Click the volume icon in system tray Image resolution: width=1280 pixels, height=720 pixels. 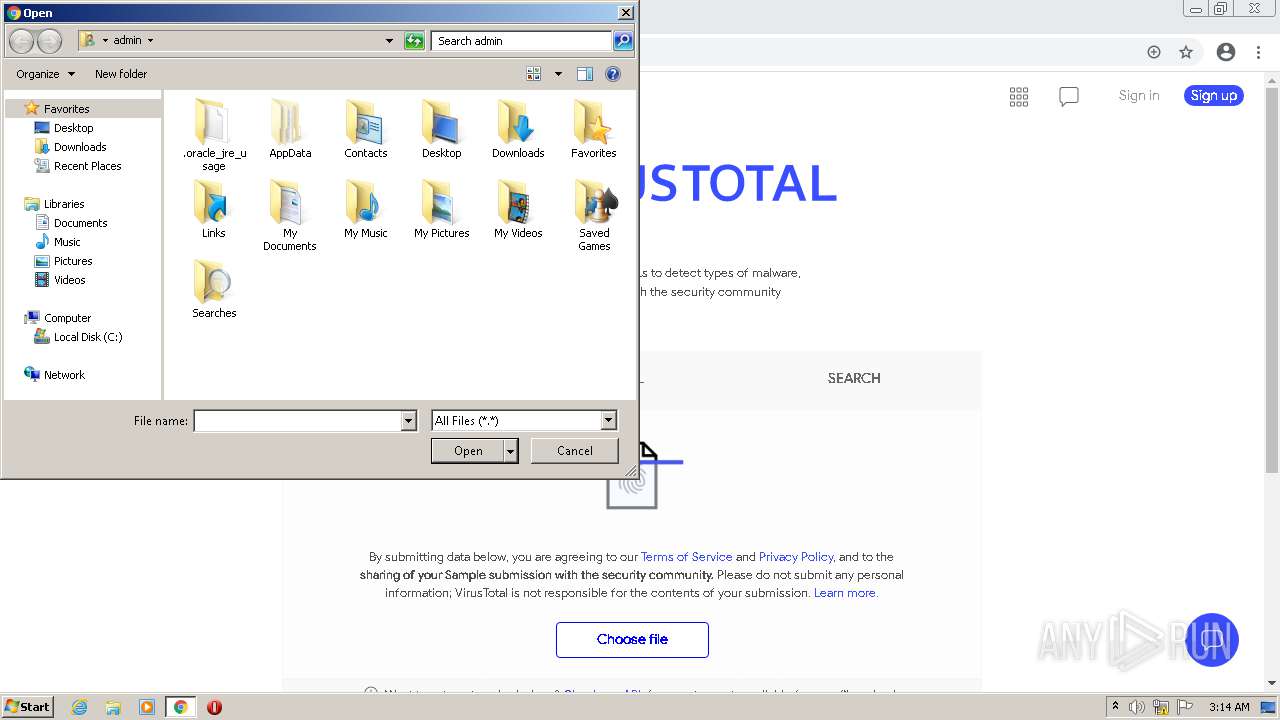pyautogui.click(x=1137, y=707)
